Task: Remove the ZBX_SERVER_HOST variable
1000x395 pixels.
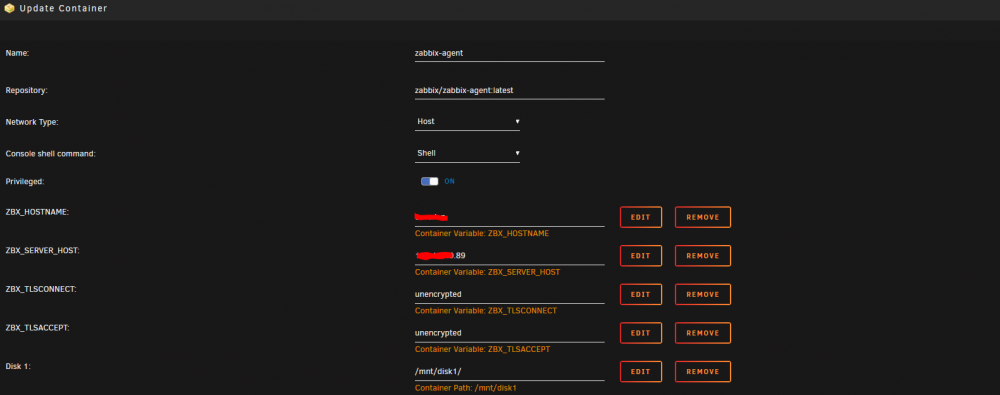Action: pos(702,255)
